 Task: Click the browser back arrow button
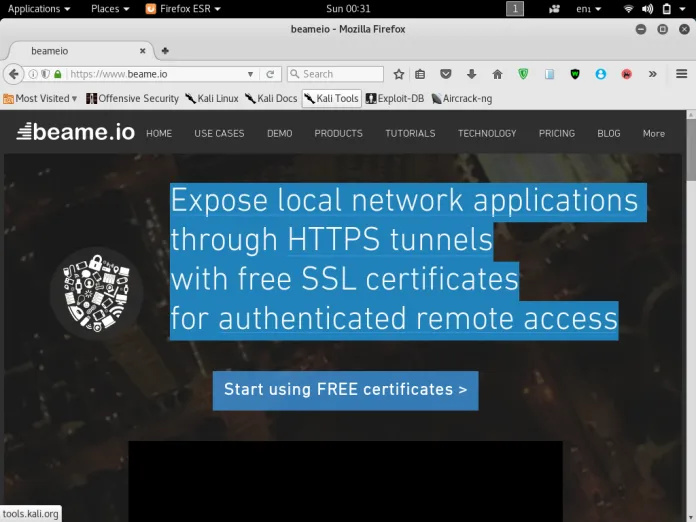(x=14, y=74)
